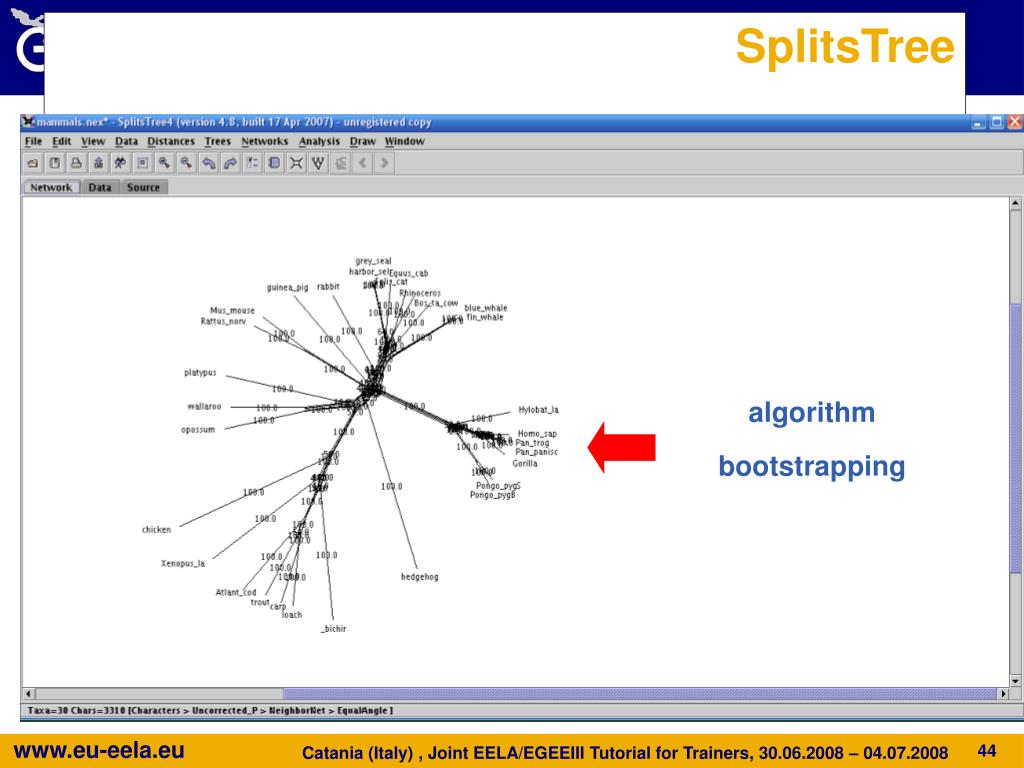Select the 'platypus' taxon label
Screen dimensions: 1024x768
click(200, 373)
